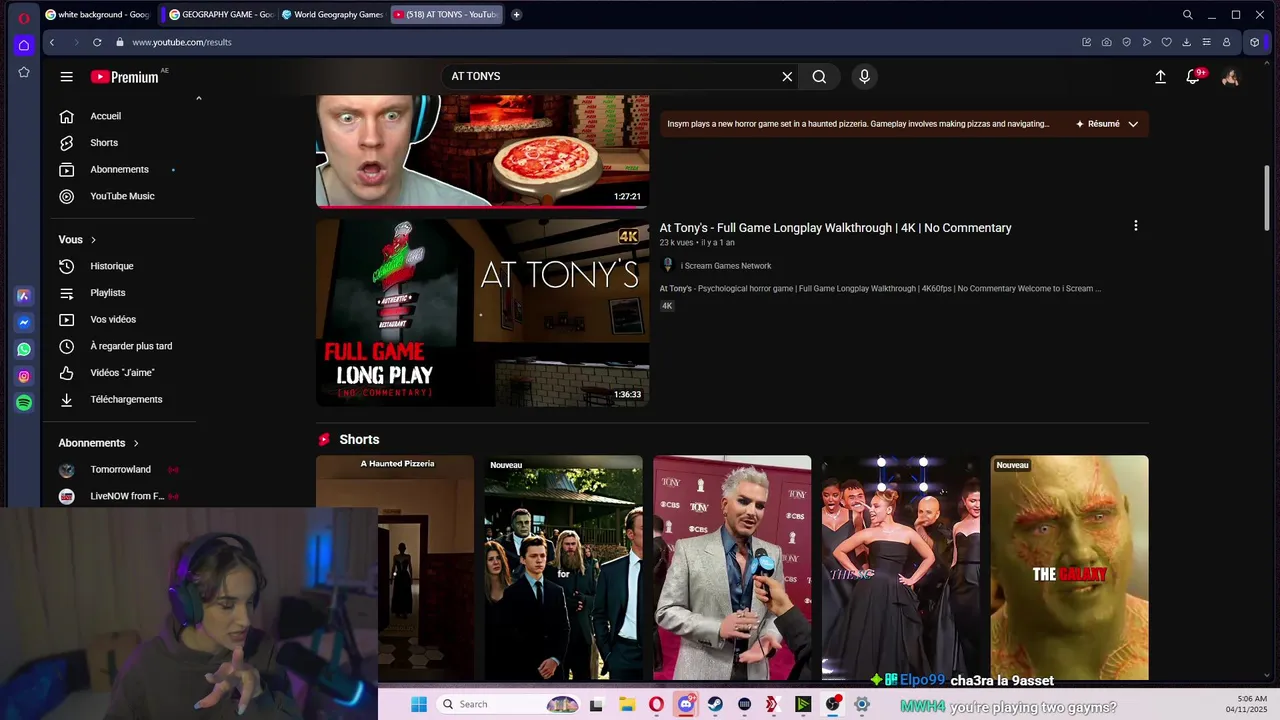This screenshot has height=720, width=1280.
Task: Collapse sidebar using small up arrow
Action: point(198,98)
